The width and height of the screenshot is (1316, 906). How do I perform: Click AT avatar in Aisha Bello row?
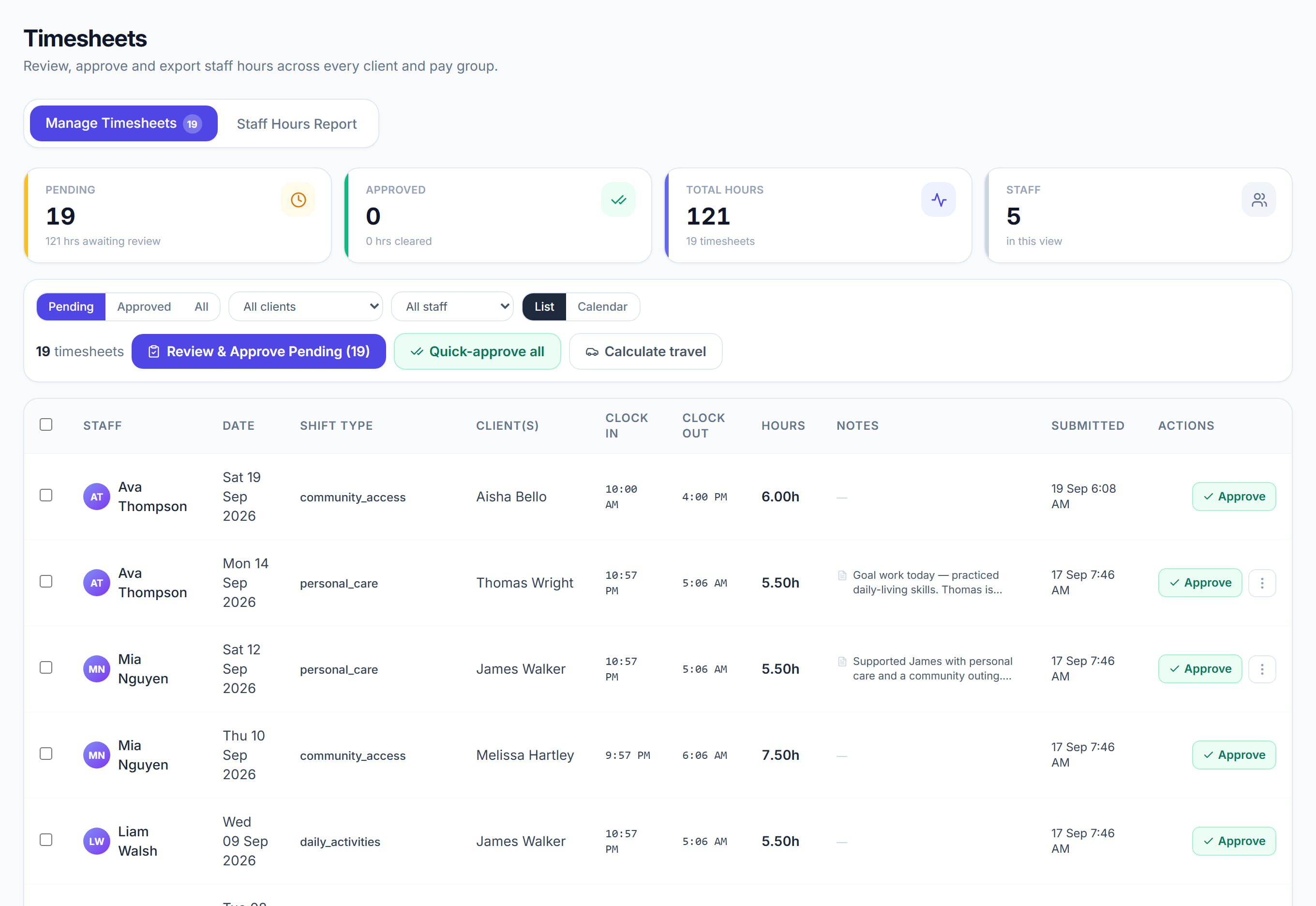[96, 497]
